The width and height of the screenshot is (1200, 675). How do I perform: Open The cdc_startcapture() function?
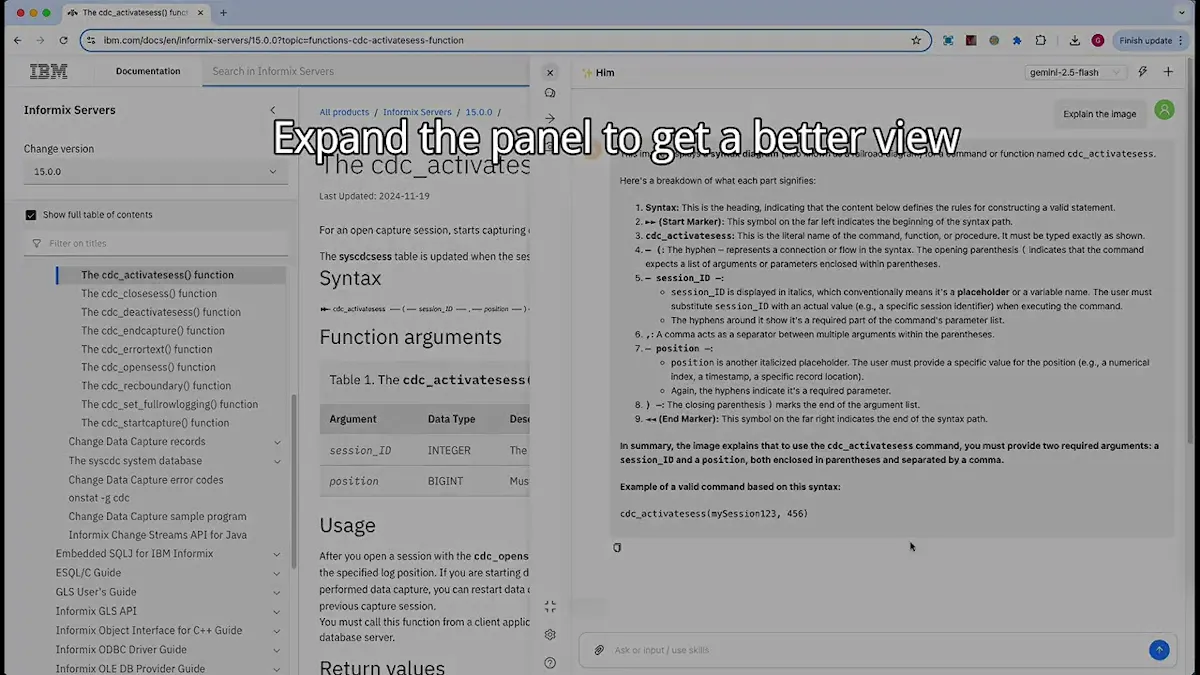[155, 423]
